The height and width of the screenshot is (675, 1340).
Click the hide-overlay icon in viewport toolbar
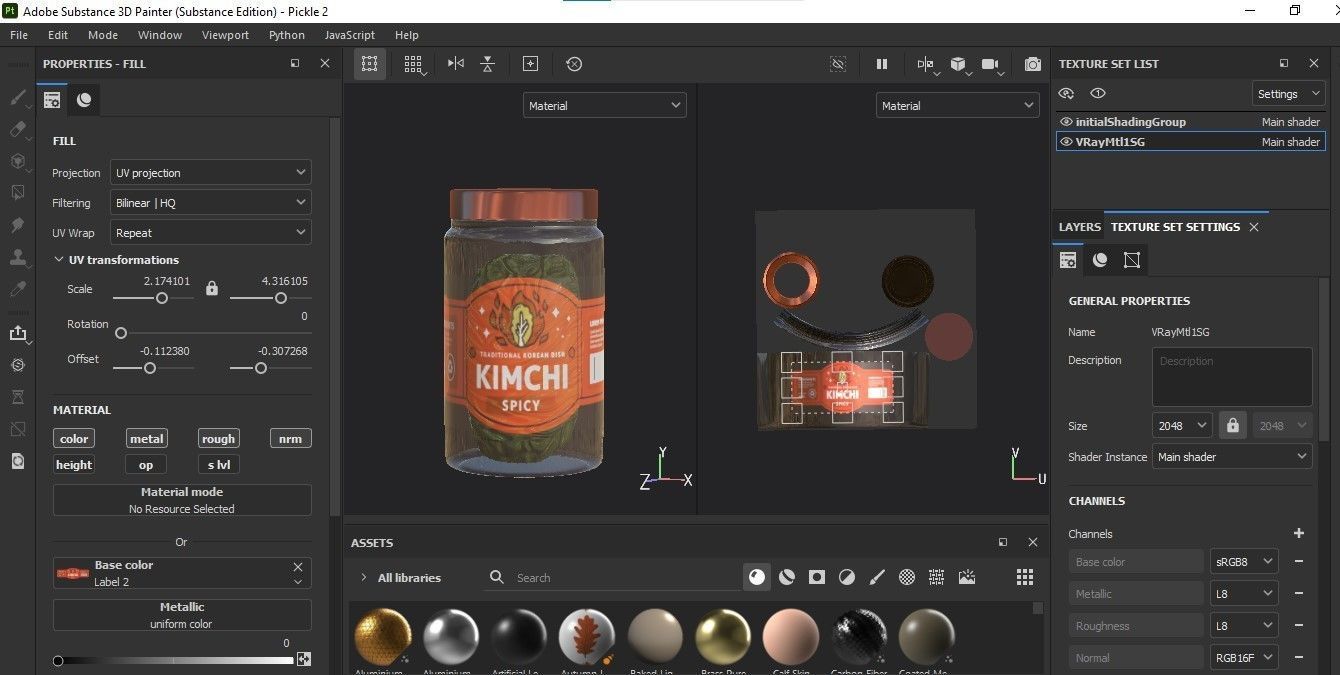[x=838, y=64]
